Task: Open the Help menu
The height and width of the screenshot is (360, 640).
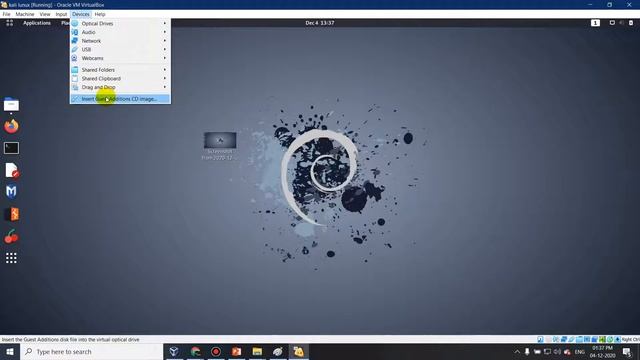Action: tap(100, 14)
